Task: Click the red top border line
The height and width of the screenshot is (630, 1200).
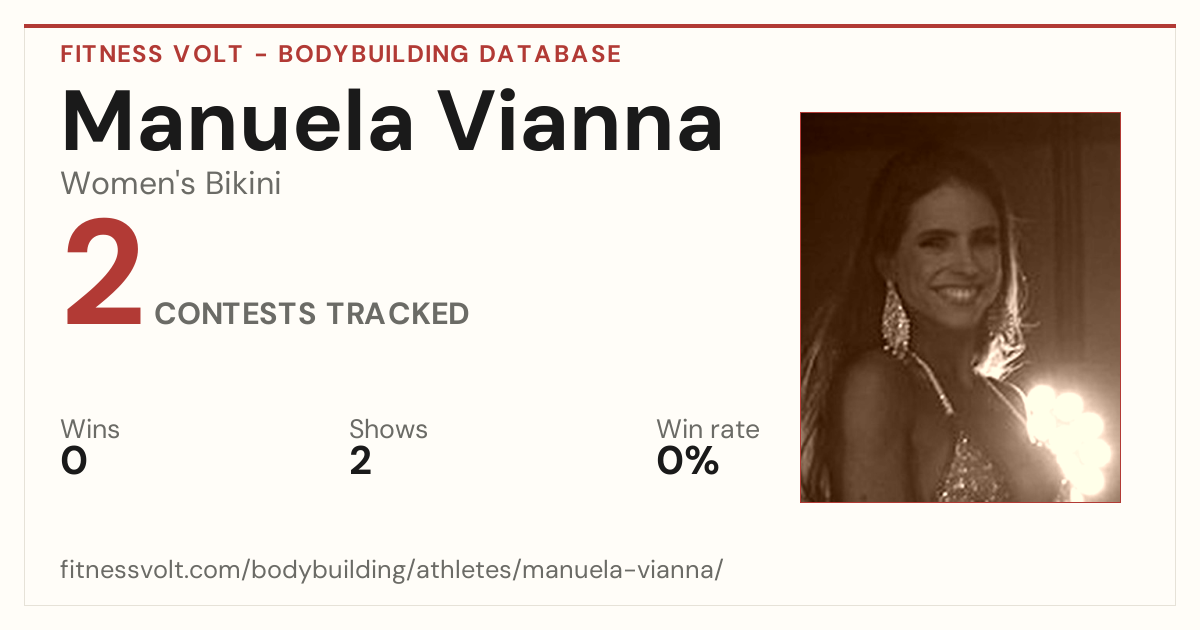Action: pos(600,26)
